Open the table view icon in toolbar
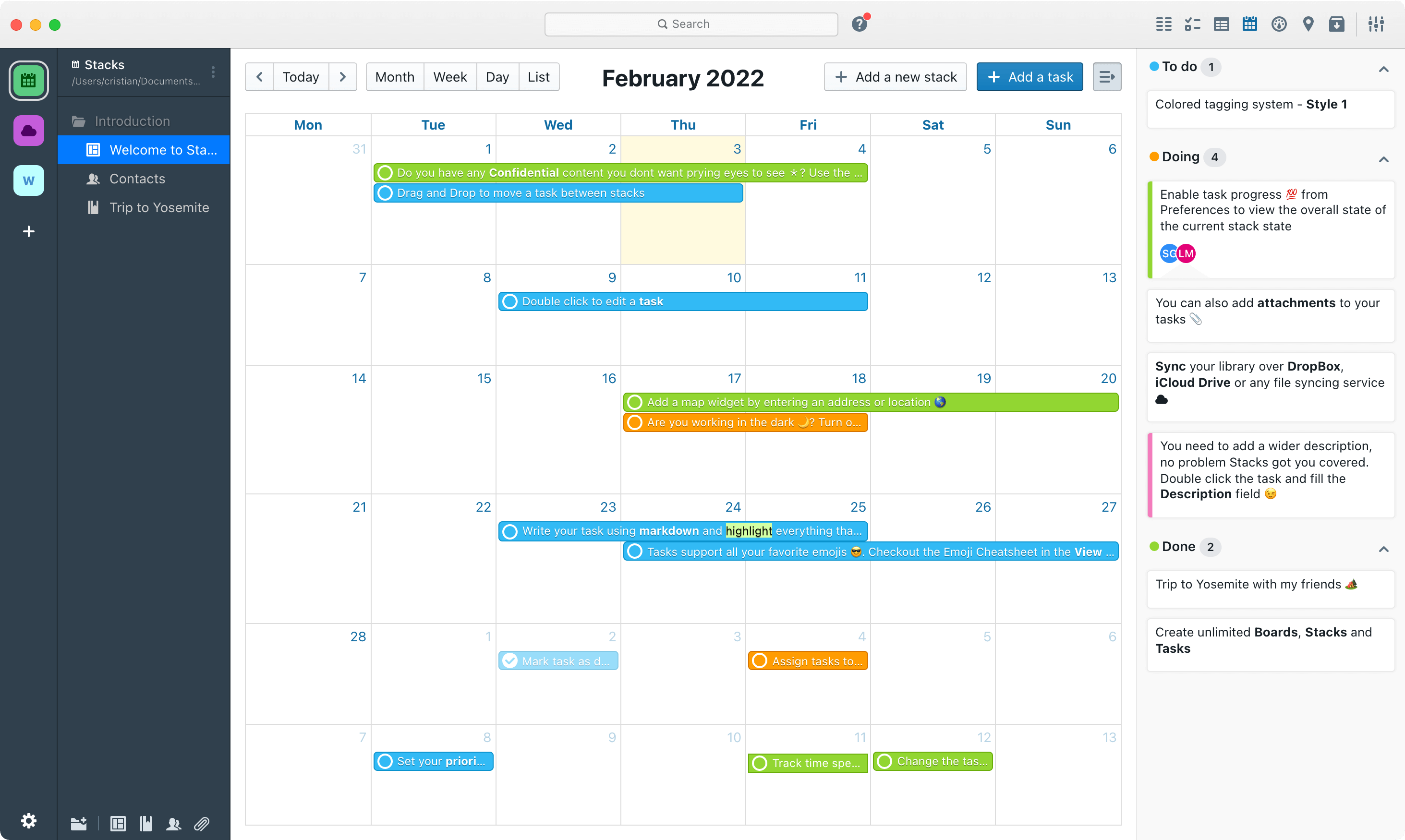This screenshot has height=840, width=1405. pos(1221,24)
